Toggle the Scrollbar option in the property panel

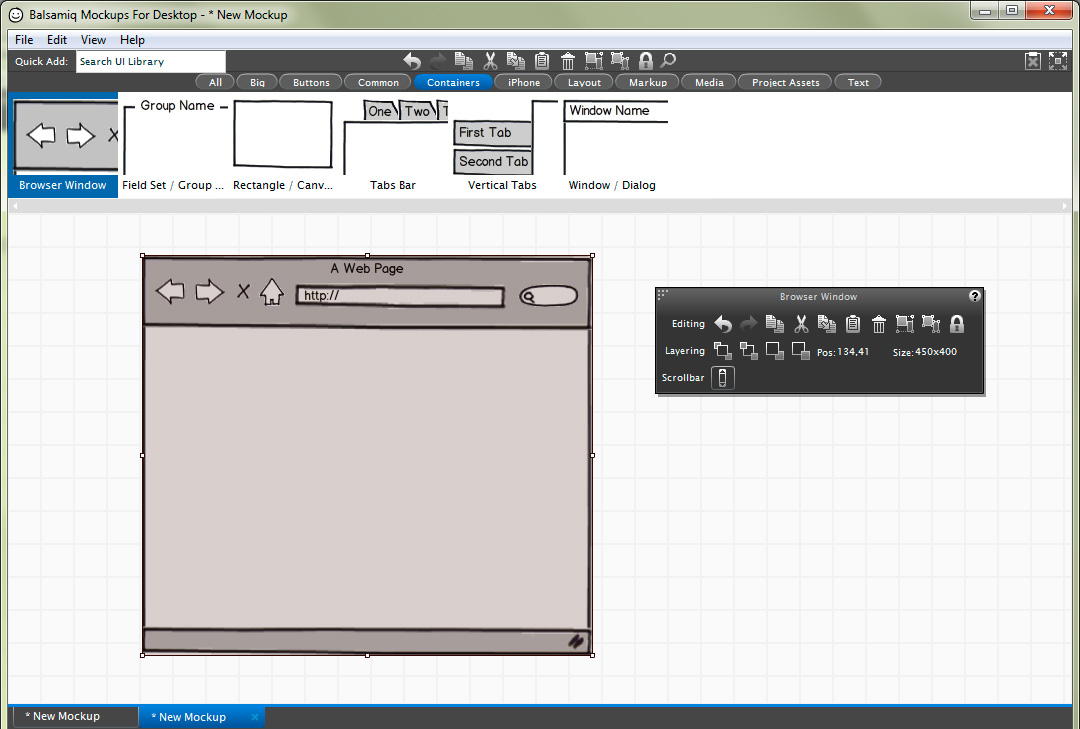tap(723, 378)
